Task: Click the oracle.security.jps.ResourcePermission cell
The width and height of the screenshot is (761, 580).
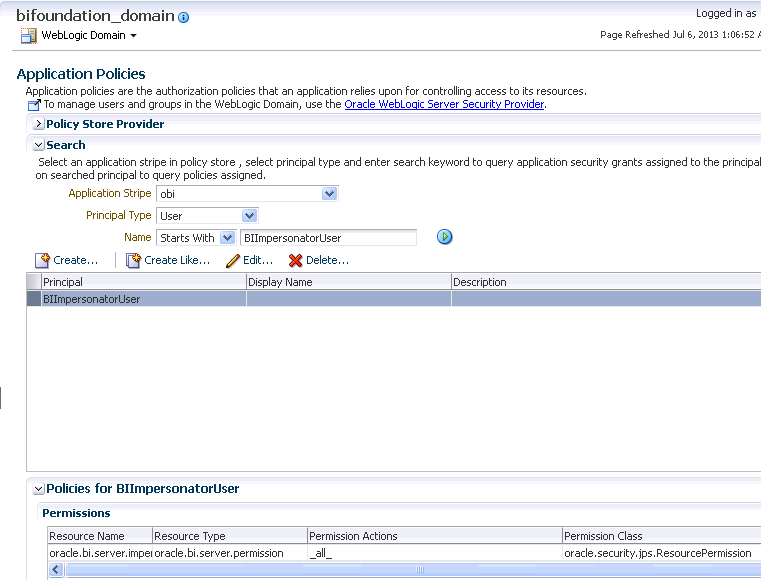Action: point(662,553)
